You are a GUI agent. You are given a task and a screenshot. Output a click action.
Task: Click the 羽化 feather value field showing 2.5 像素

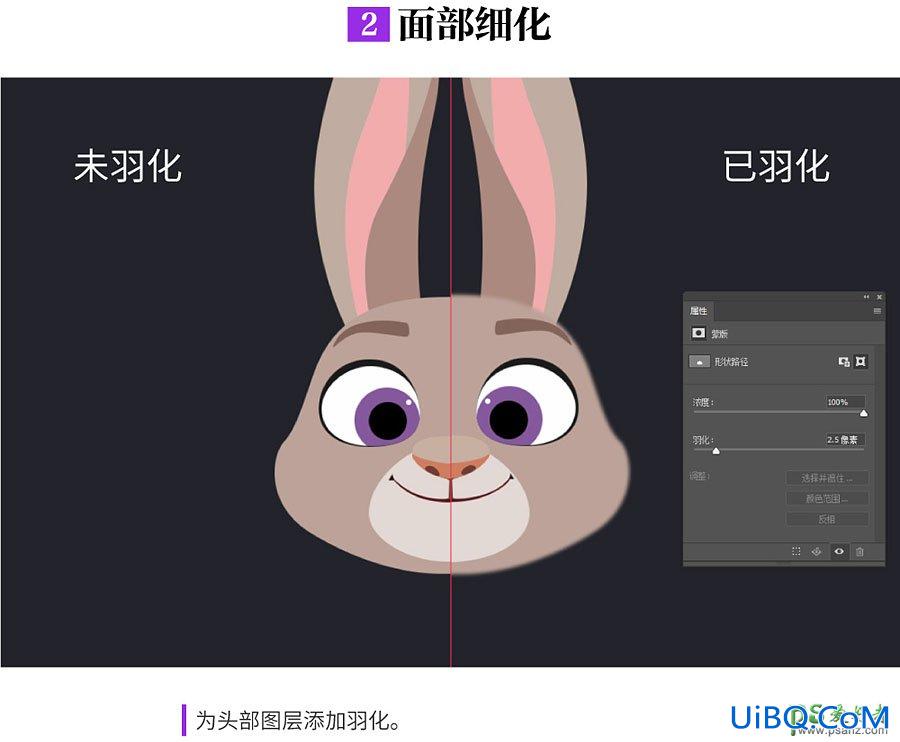(x=845, y=440)
